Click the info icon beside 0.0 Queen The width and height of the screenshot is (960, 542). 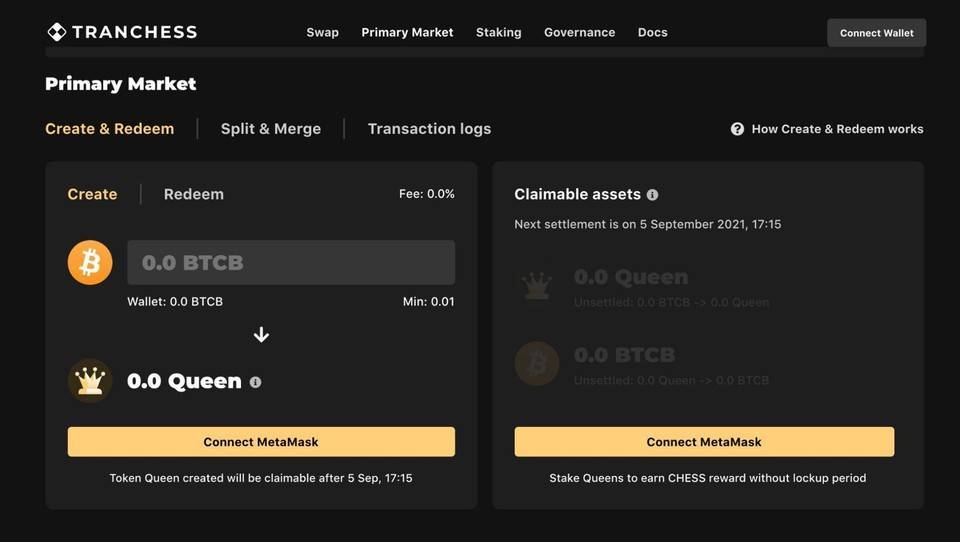click(x=256, y=382)
